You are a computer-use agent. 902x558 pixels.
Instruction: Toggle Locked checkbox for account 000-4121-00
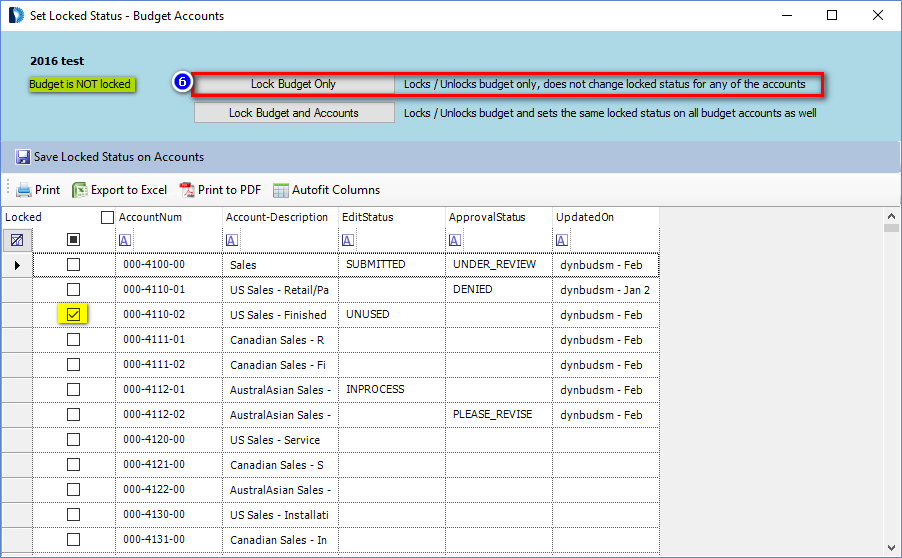[x=73, y=464]
